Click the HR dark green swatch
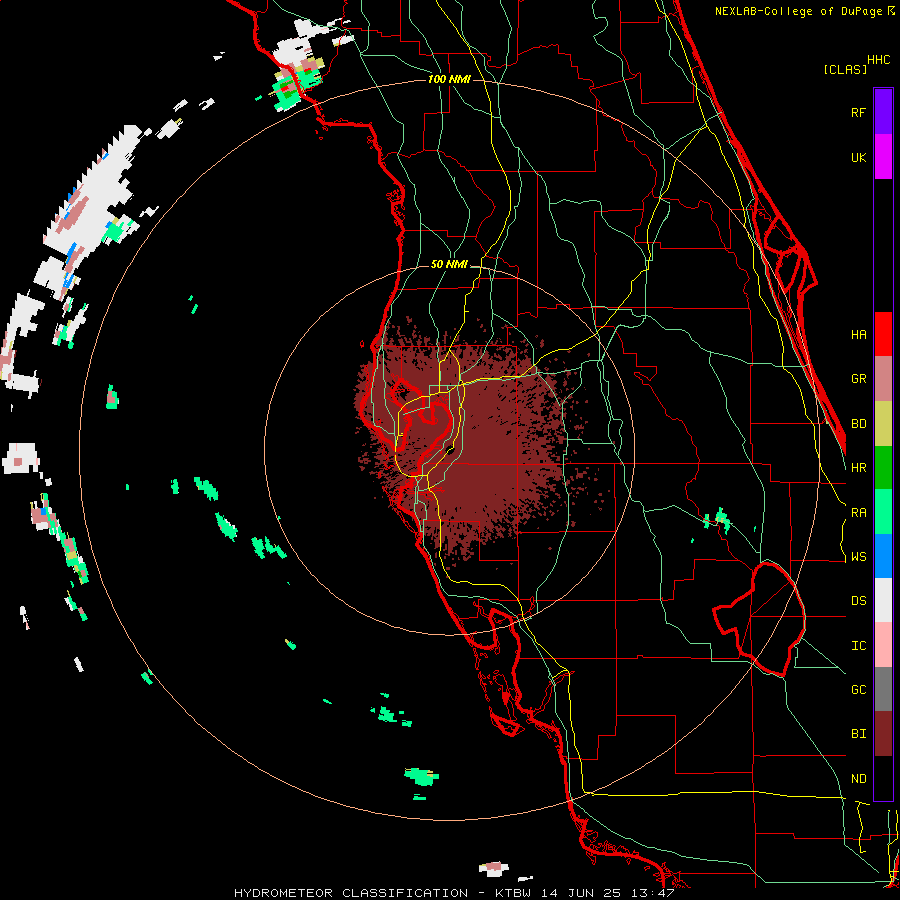This screenshot has height=900, width=900. point(883,468)
